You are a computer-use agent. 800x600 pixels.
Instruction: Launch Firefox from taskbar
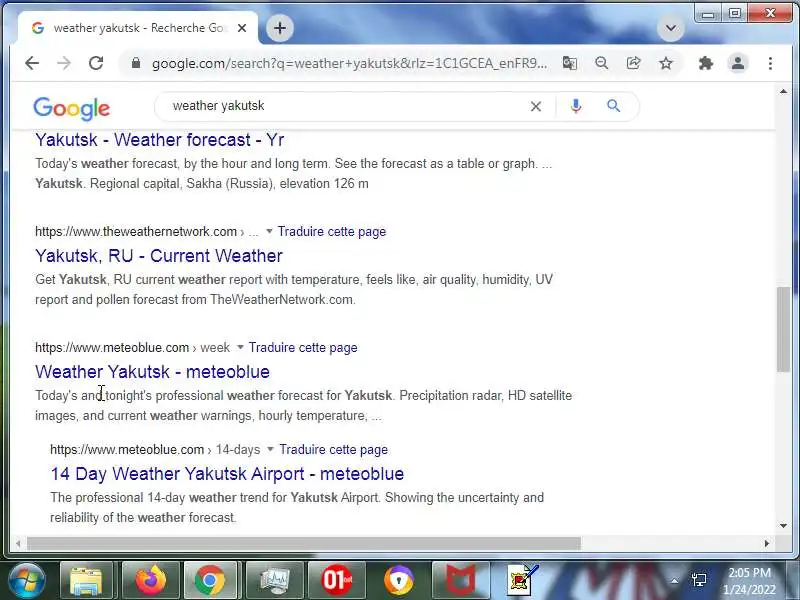coord(151,581)
